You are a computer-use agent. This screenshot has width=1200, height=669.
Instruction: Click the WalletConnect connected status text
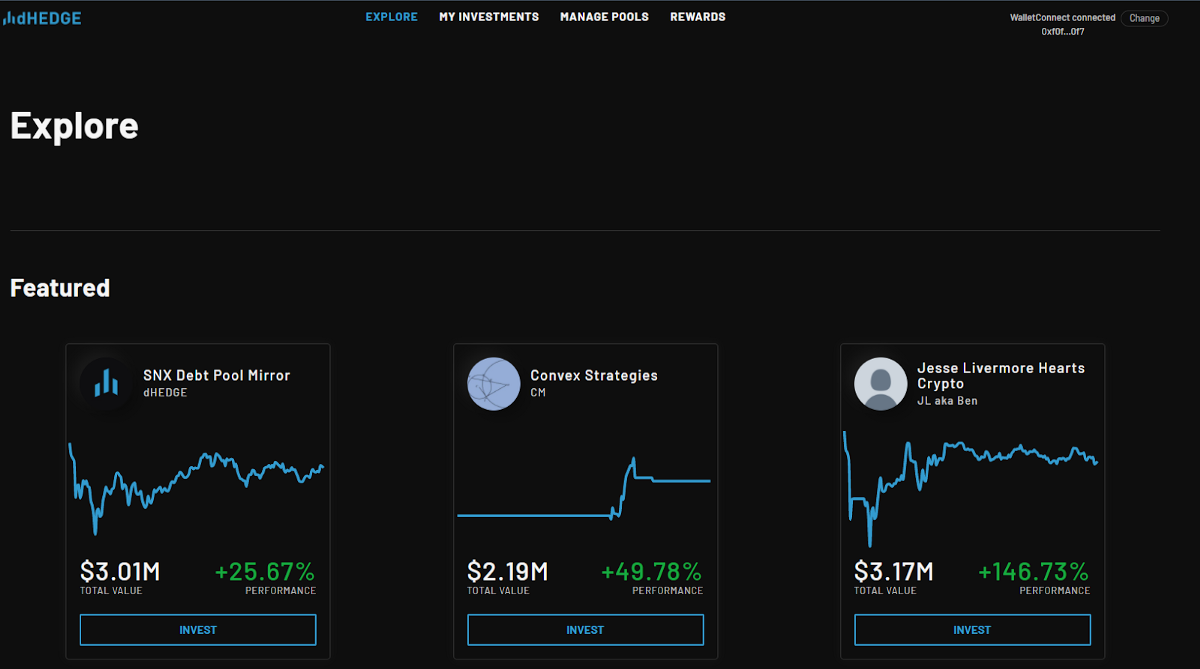[x=1063, y=18]
